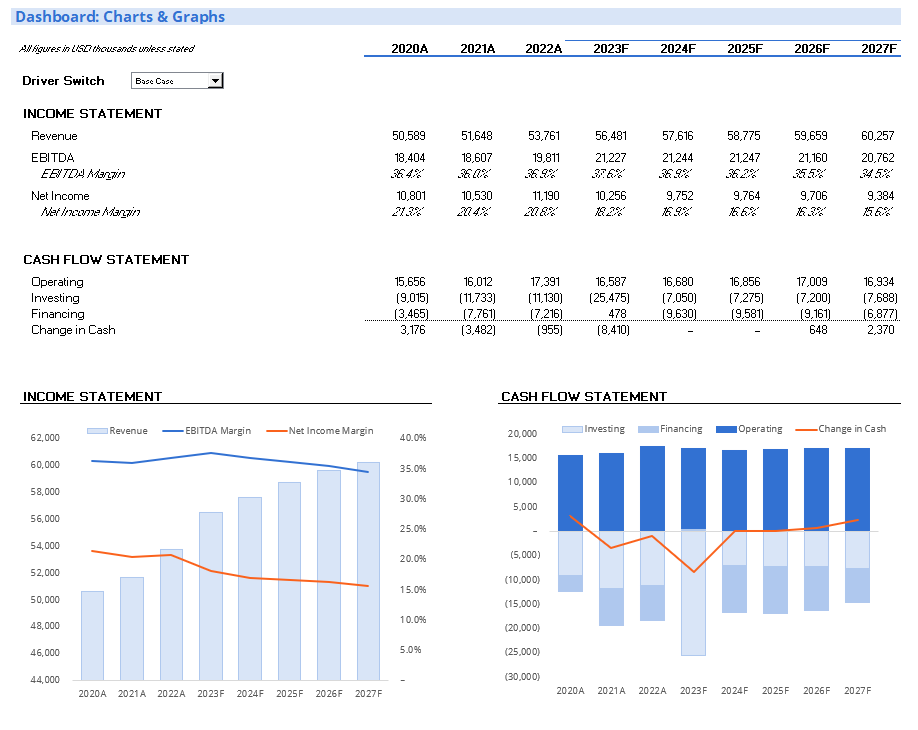The image size is (918, 730).
Task: Click the Revenue legend swatch in Income chart
Action: pyautogui.click(x=97, y=431)
